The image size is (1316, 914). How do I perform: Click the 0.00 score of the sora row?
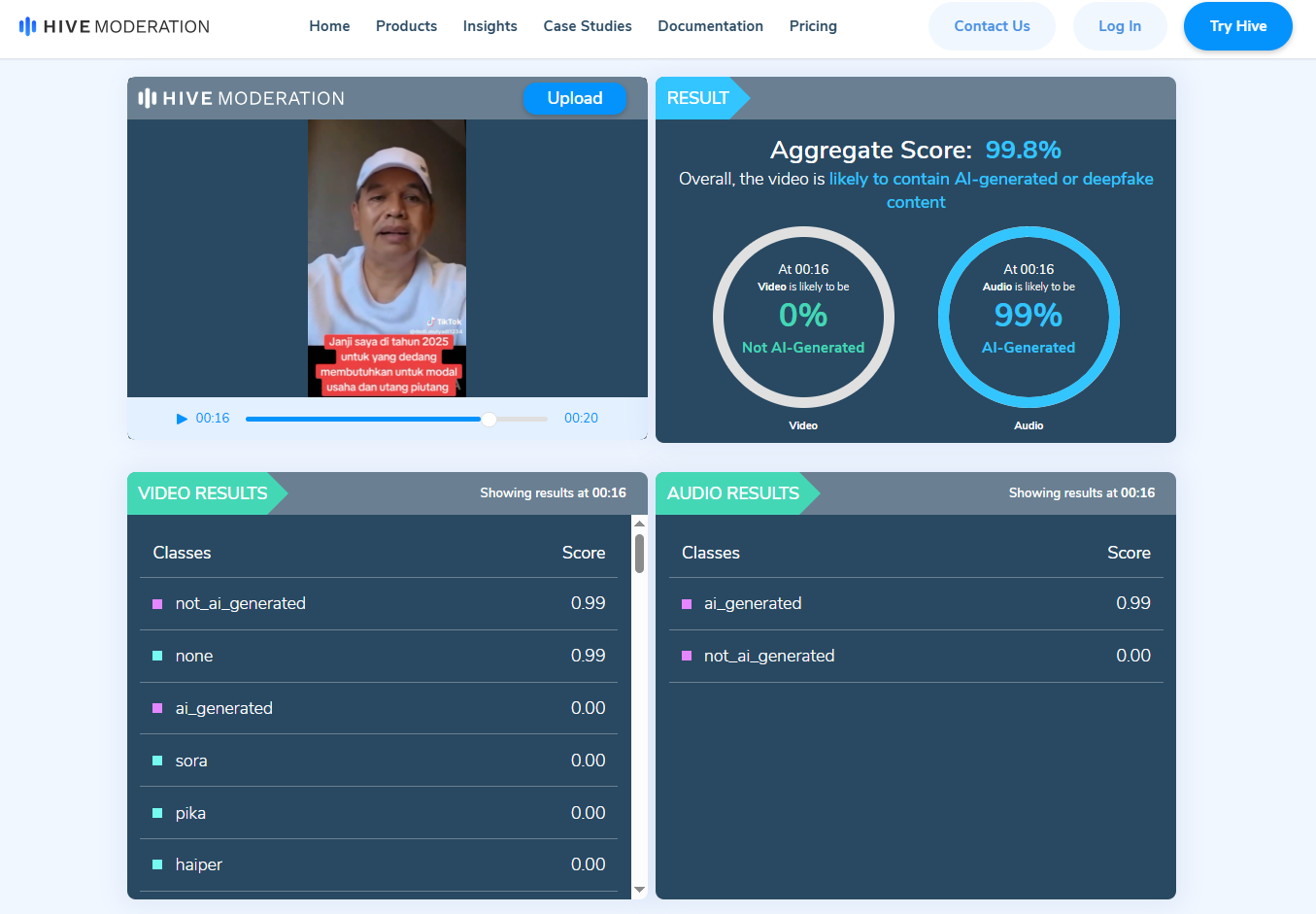pyautogui.click(x=588, y=761)
